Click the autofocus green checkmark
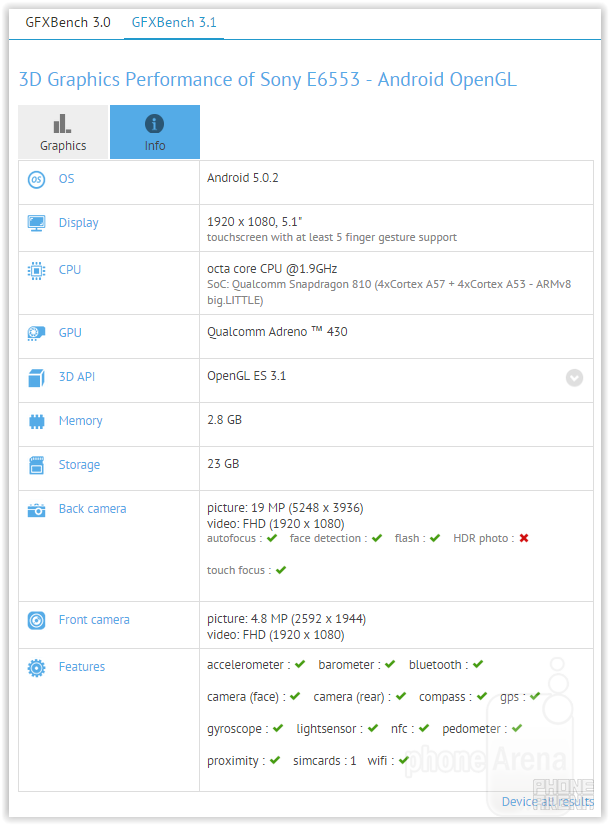The width and height of the screenshot is (609, 825). 272,538
